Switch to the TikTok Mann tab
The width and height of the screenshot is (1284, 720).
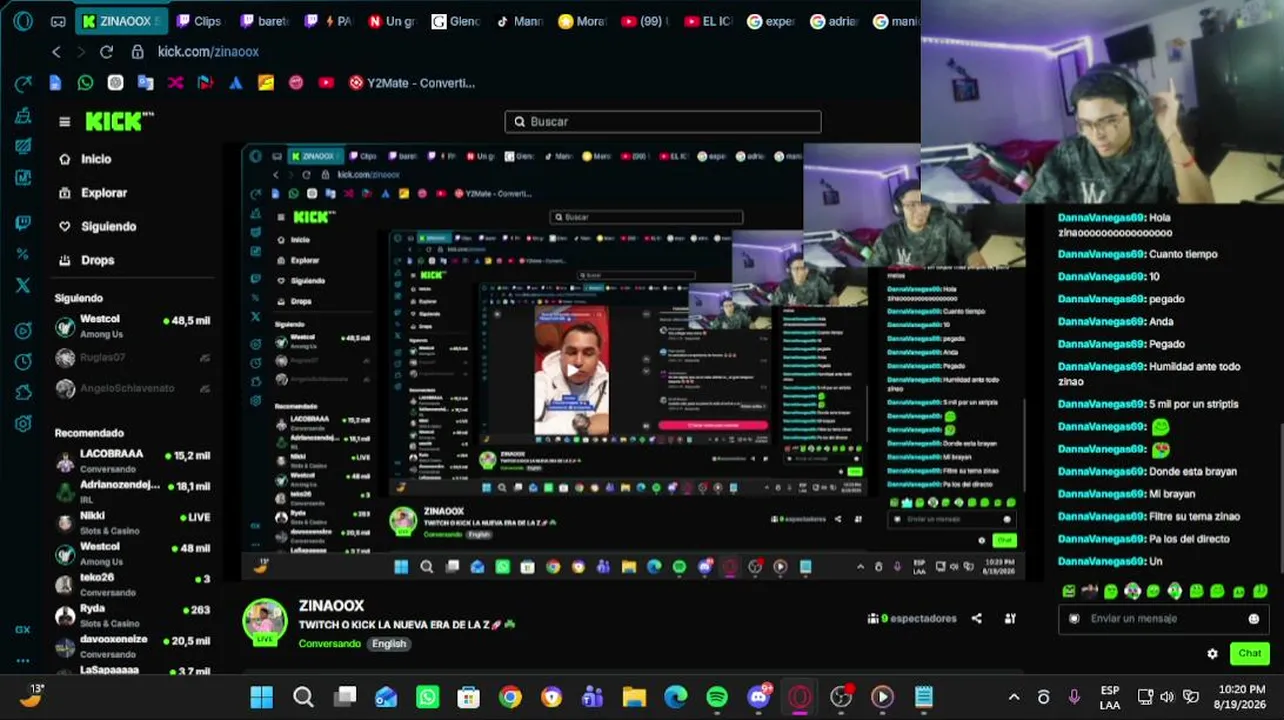[519, 21]
